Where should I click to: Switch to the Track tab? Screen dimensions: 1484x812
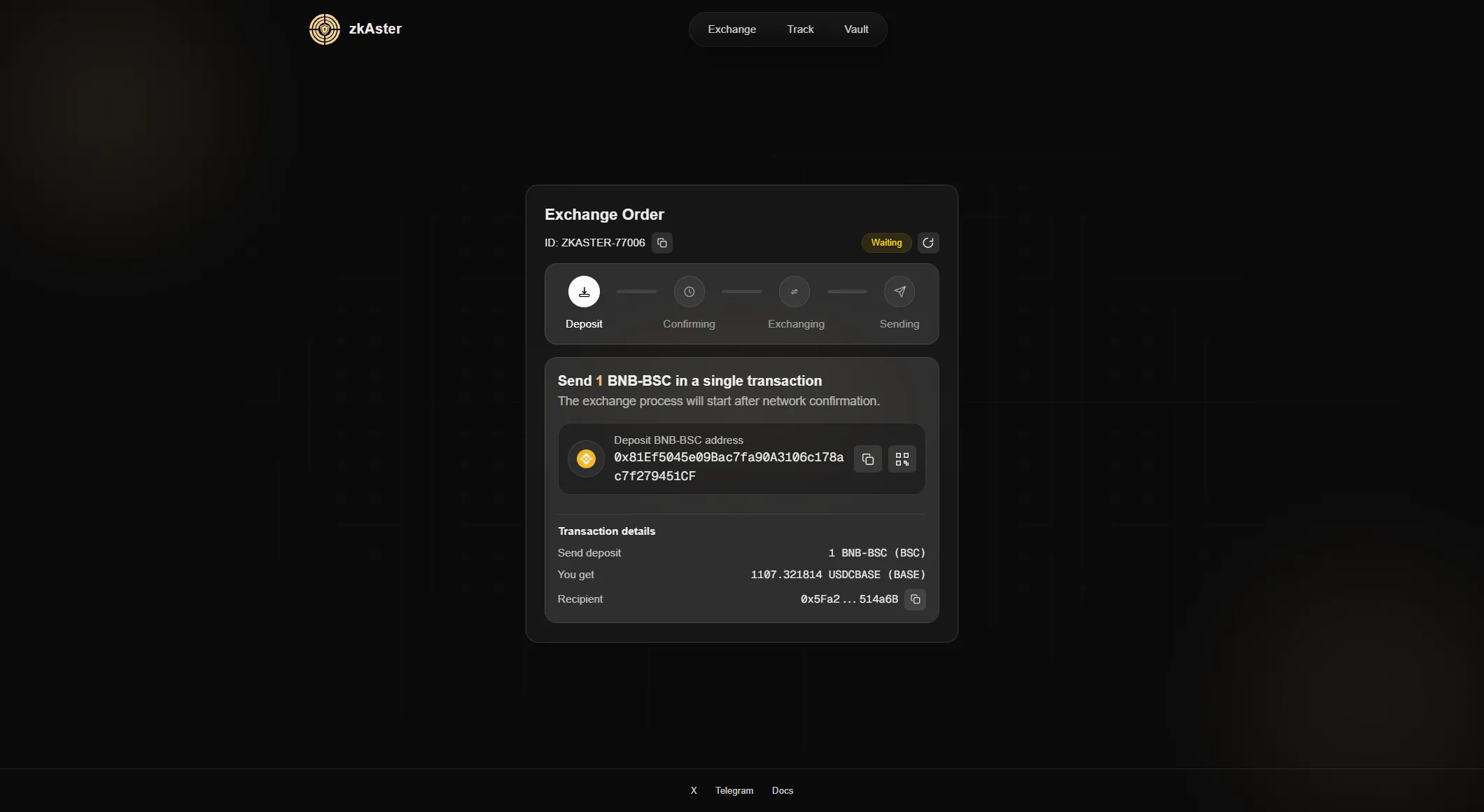(800, 29)
